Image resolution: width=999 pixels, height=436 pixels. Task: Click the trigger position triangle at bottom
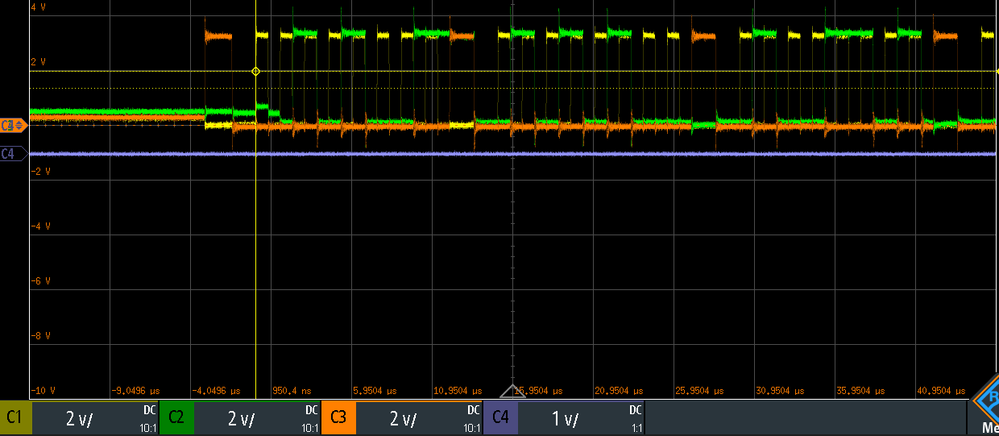coord(513,391)
